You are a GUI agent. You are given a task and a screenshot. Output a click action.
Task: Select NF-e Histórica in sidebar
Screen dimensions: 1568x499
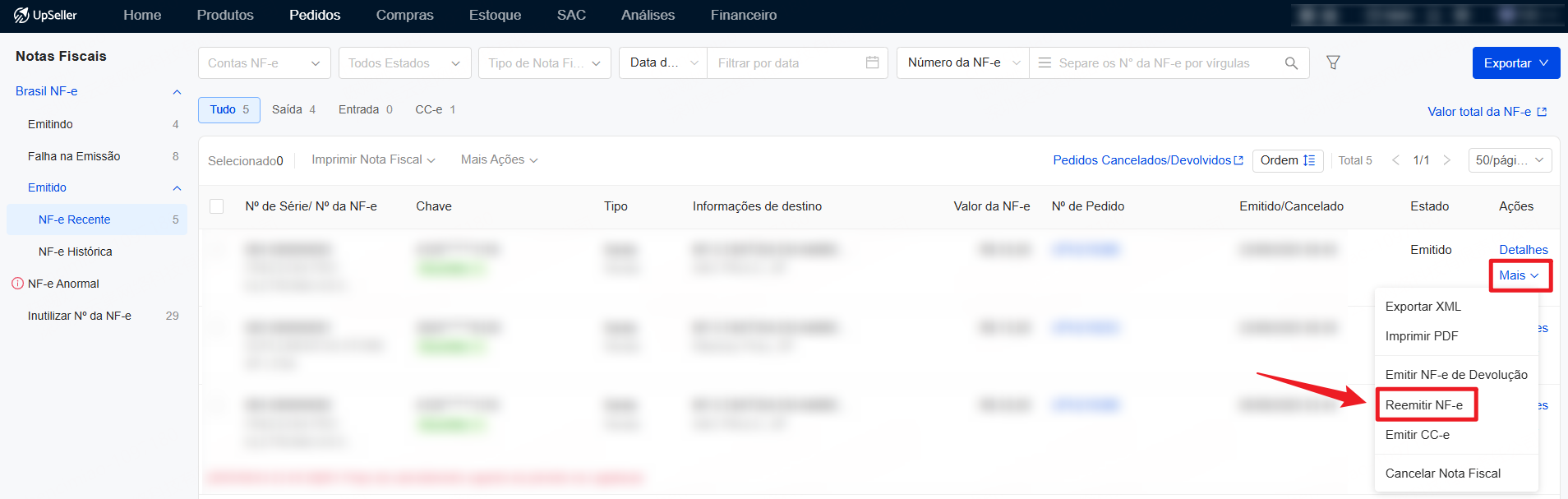[75, 252]
